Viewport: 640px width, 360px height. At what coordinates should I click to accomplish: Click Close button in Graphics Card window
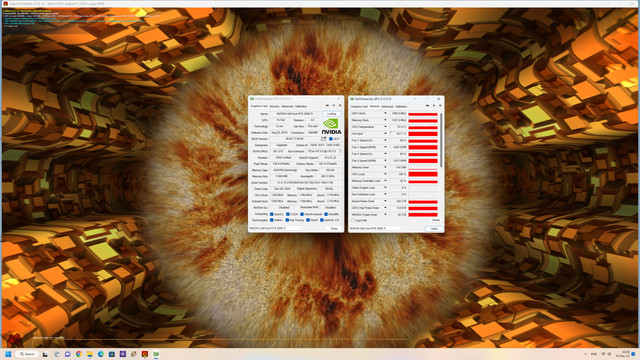coord(334,228)
